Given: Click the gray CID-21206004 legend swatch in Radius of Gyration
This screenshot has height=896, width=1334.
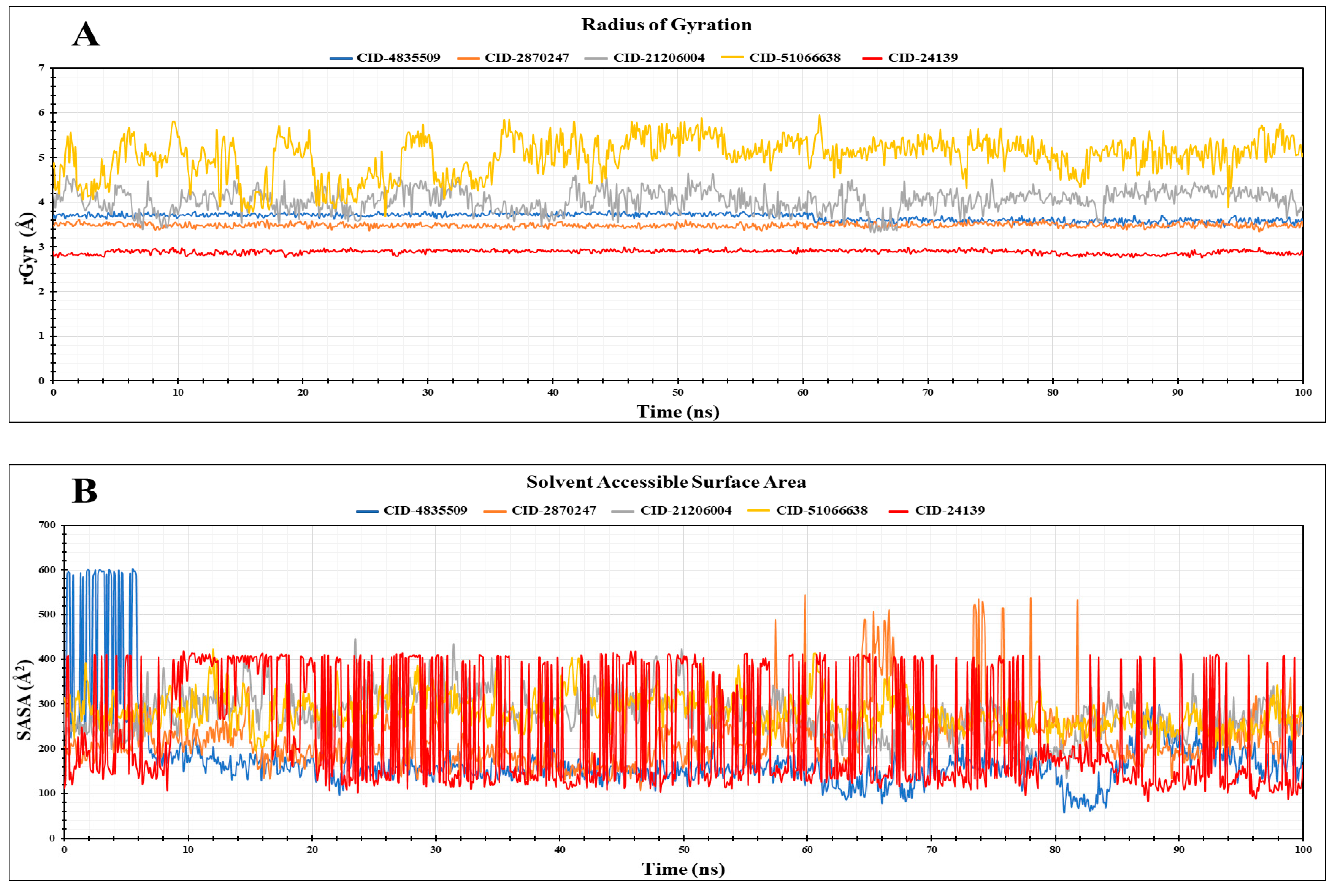Looking at the screenshot, I should point(596,58).
